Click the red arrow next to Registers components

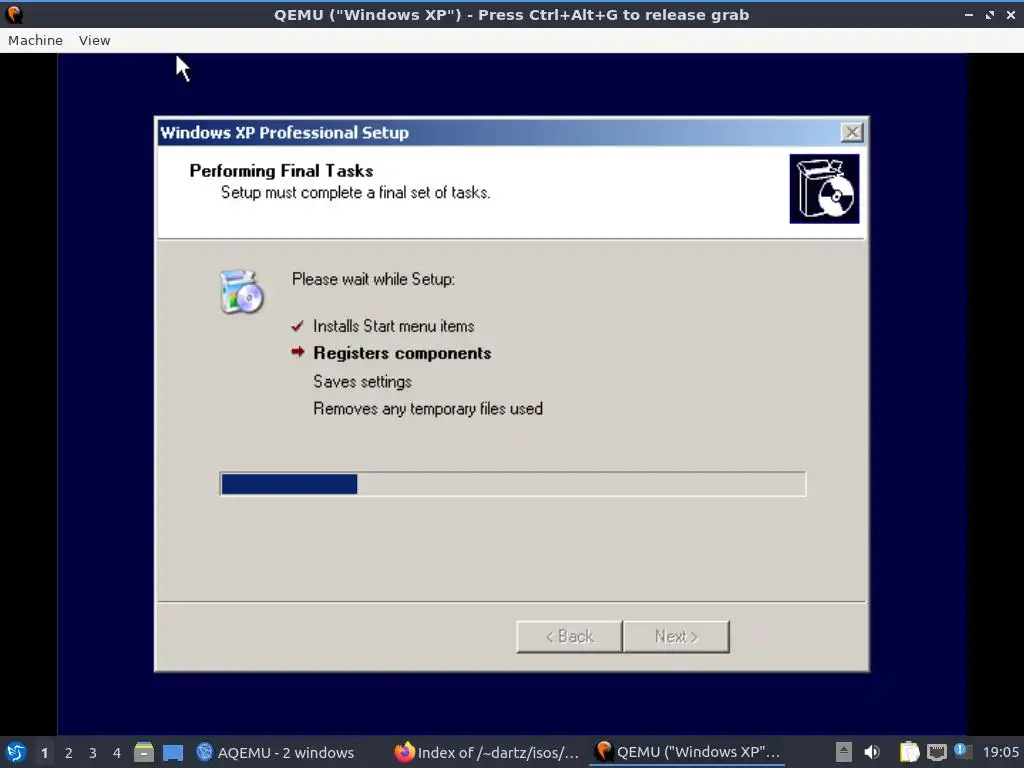298,352
